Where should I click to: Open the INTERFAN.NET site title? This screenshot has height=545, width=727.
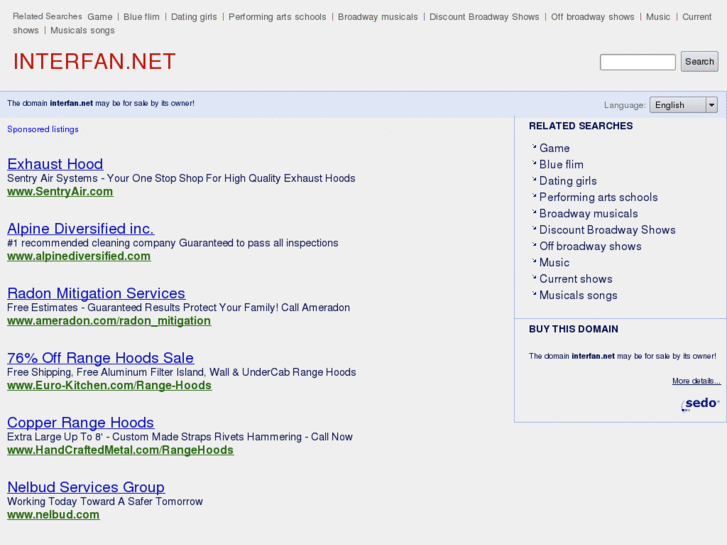(x=95, y=62)
